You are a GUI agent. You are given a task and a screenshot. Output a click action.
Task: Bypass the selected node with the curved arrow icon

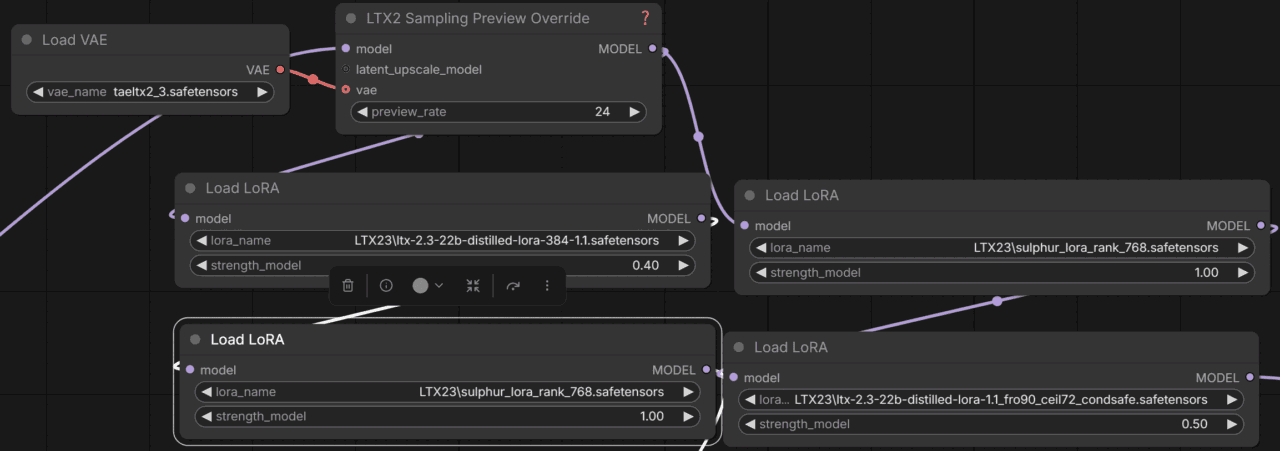click(x=513, y=285)
